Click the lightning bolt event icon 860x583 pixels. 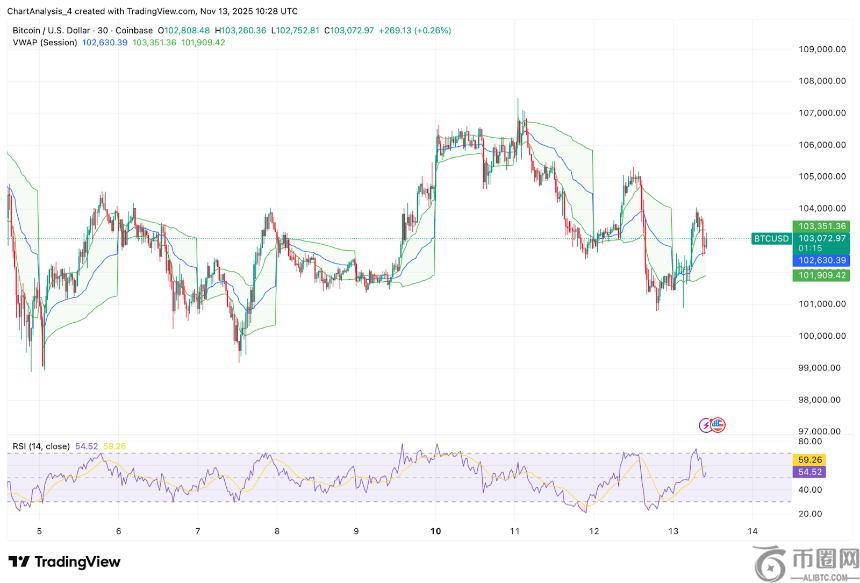point(706,425)
